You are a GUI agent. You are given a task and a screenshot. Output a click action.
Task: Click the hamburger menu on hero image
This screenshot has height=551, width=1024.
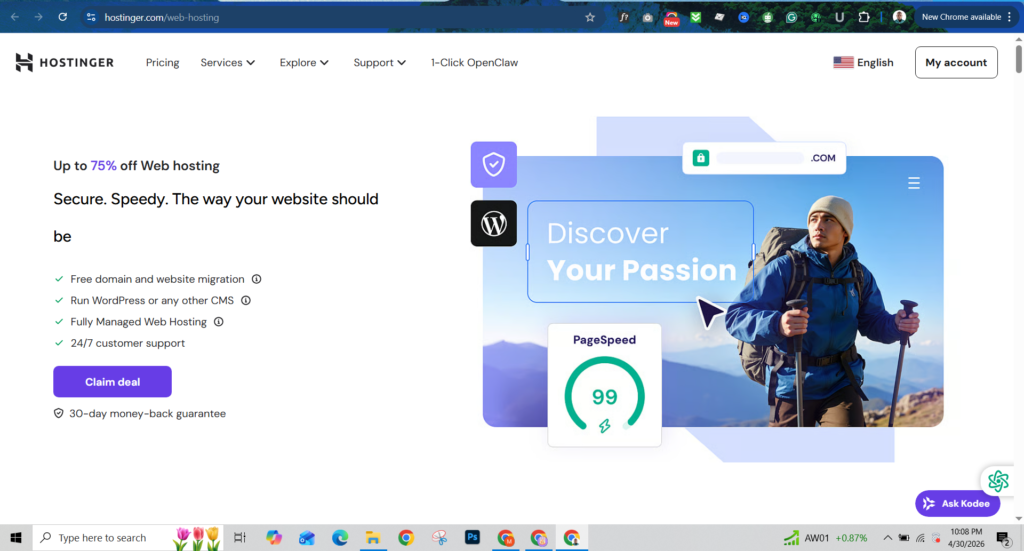(914, 183)
